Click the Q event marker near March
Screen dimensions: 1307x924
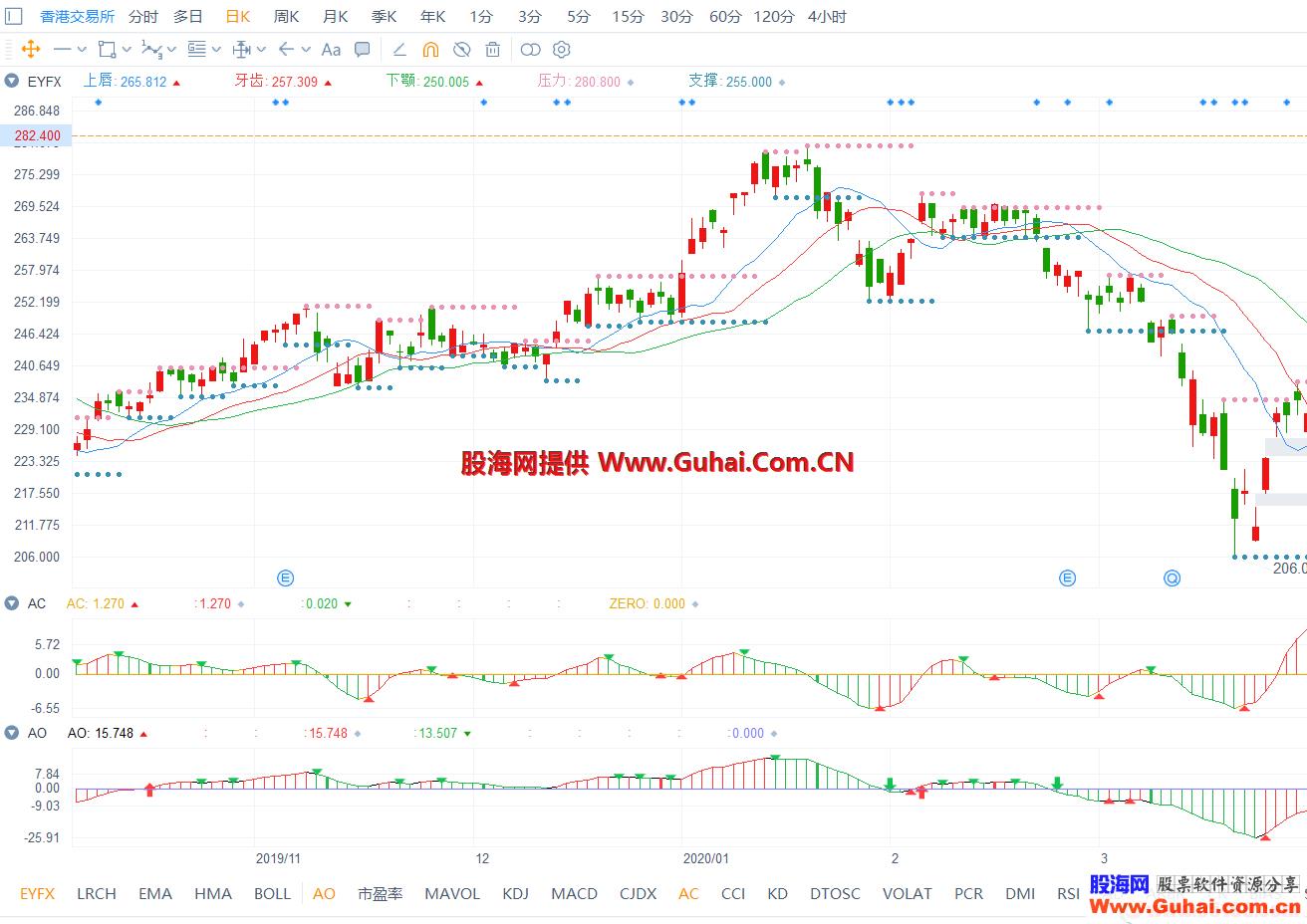pos(1173,577)
